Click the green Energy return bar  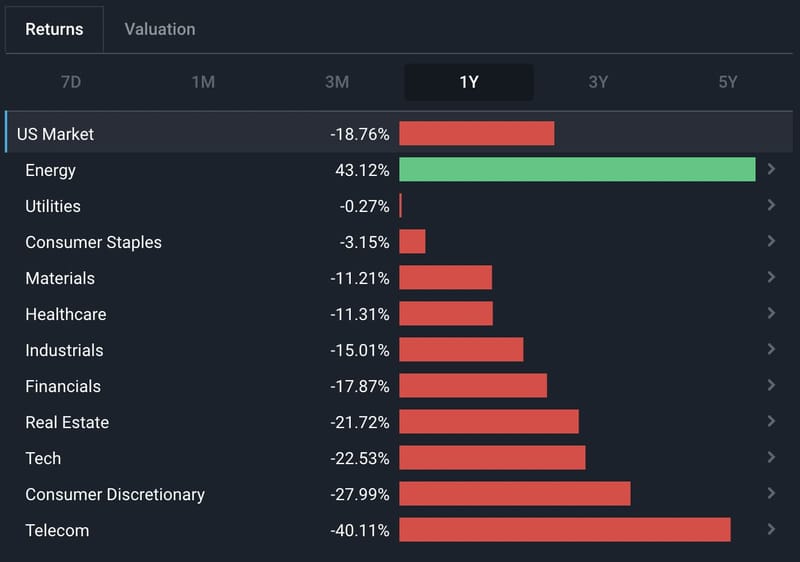577,169
